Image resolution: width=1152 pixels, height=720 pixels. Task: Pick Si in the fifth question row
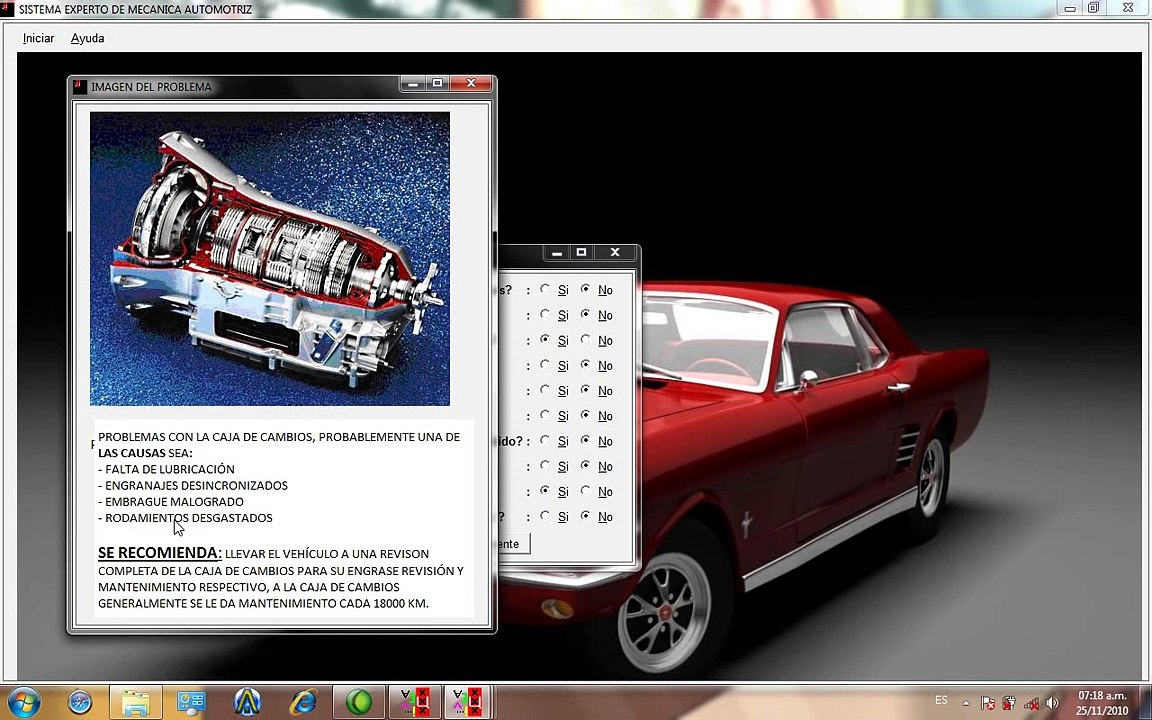[x=545, y=390]
